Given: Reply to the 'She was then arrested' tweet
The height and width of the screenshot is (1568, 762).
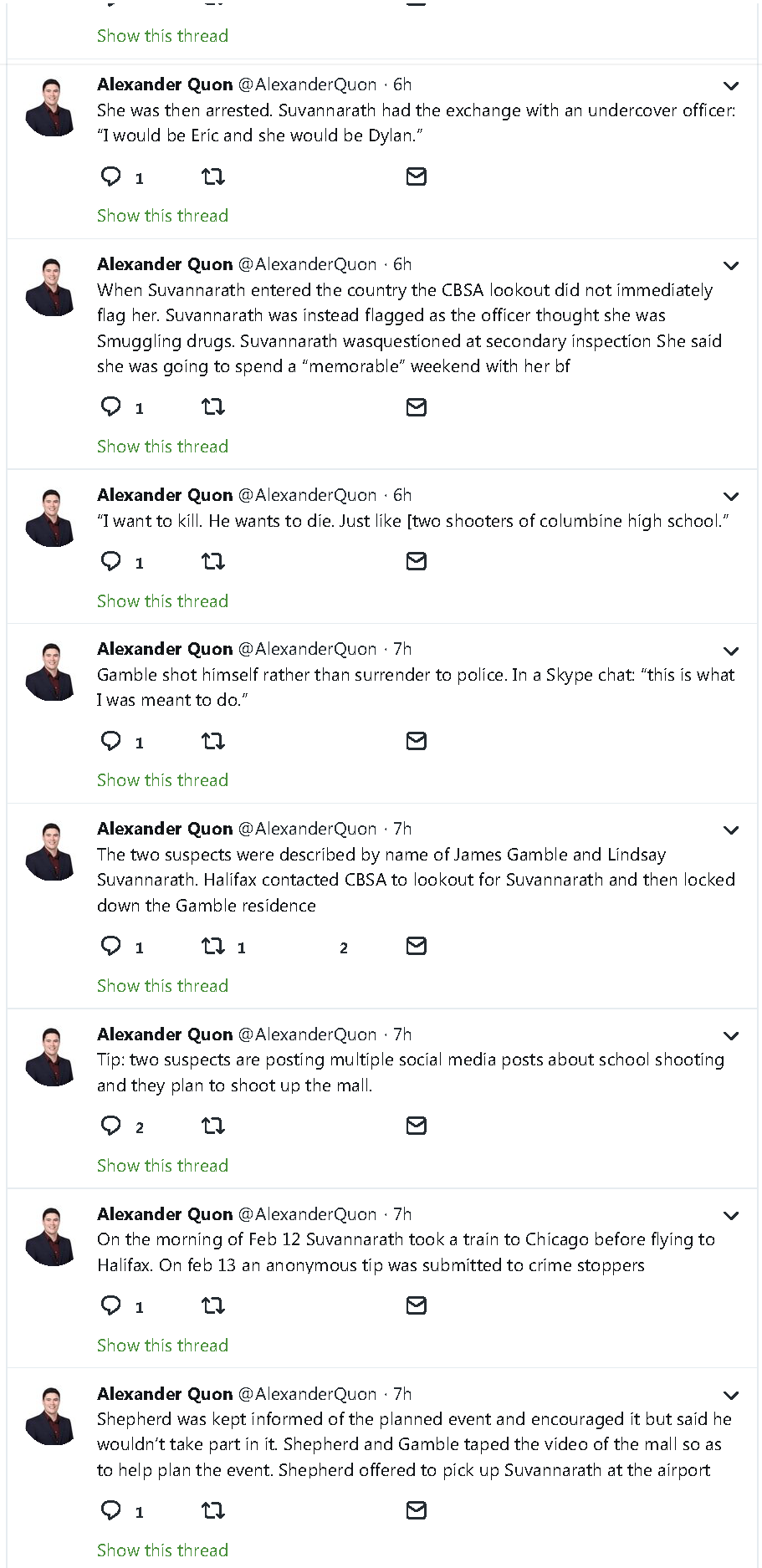Looking at the screenshot, I should click(x=111, y=176).
